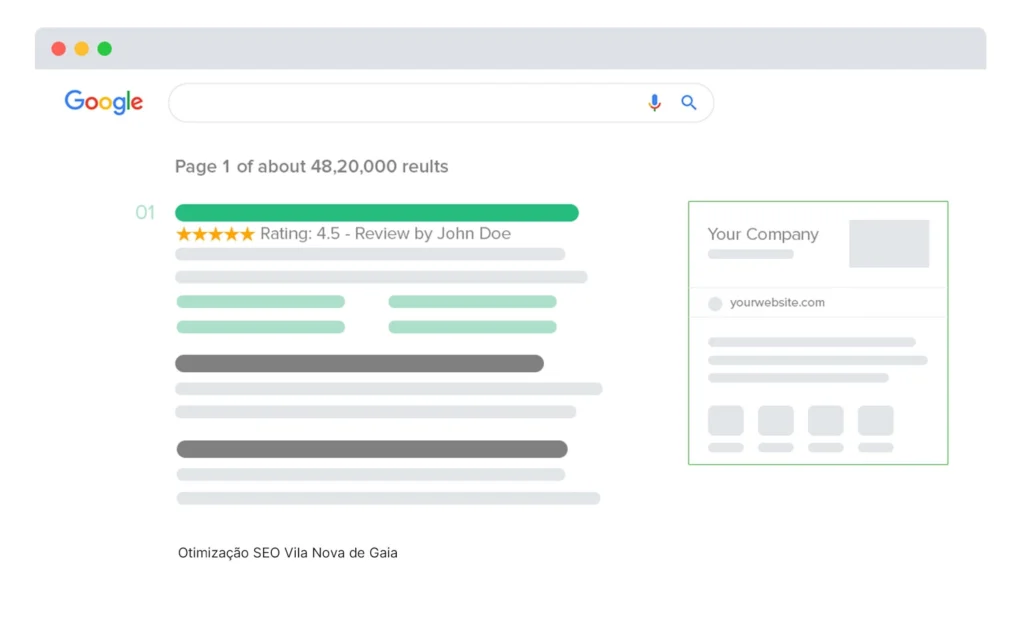
Task: Click the upper-left light green sitelink
Action: (x=261, y=301)
